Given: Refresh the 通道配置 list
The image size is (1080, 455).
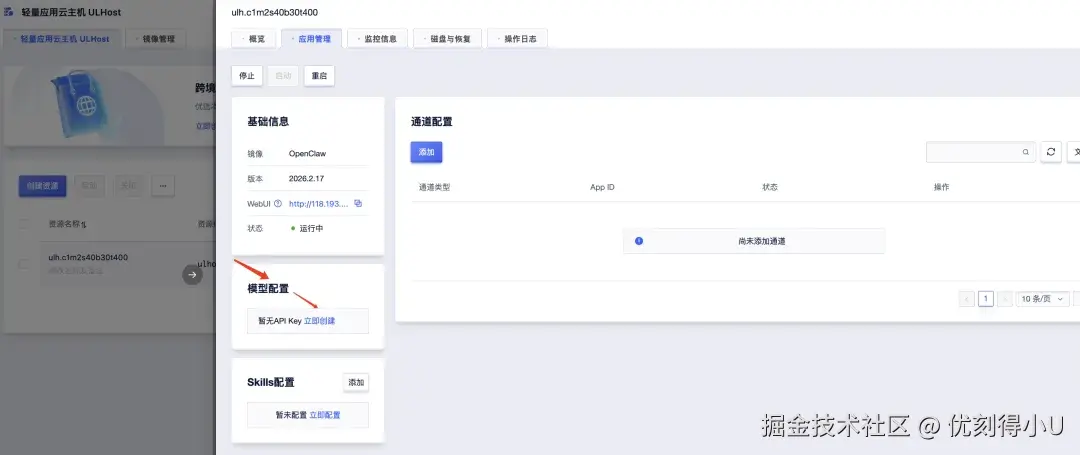Looking at the screenshot, I should (x=1050, y=152).
